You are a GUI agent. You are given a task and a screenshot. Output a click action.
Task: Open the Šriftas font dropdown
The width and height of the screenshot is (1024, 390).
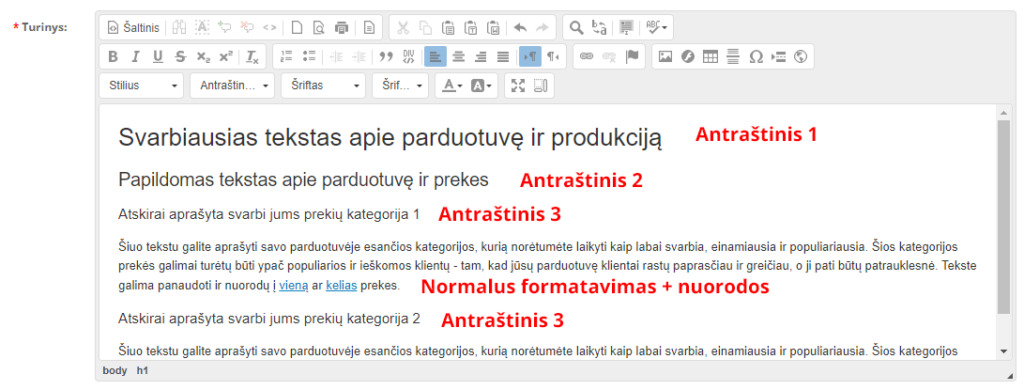click(323, 86)
